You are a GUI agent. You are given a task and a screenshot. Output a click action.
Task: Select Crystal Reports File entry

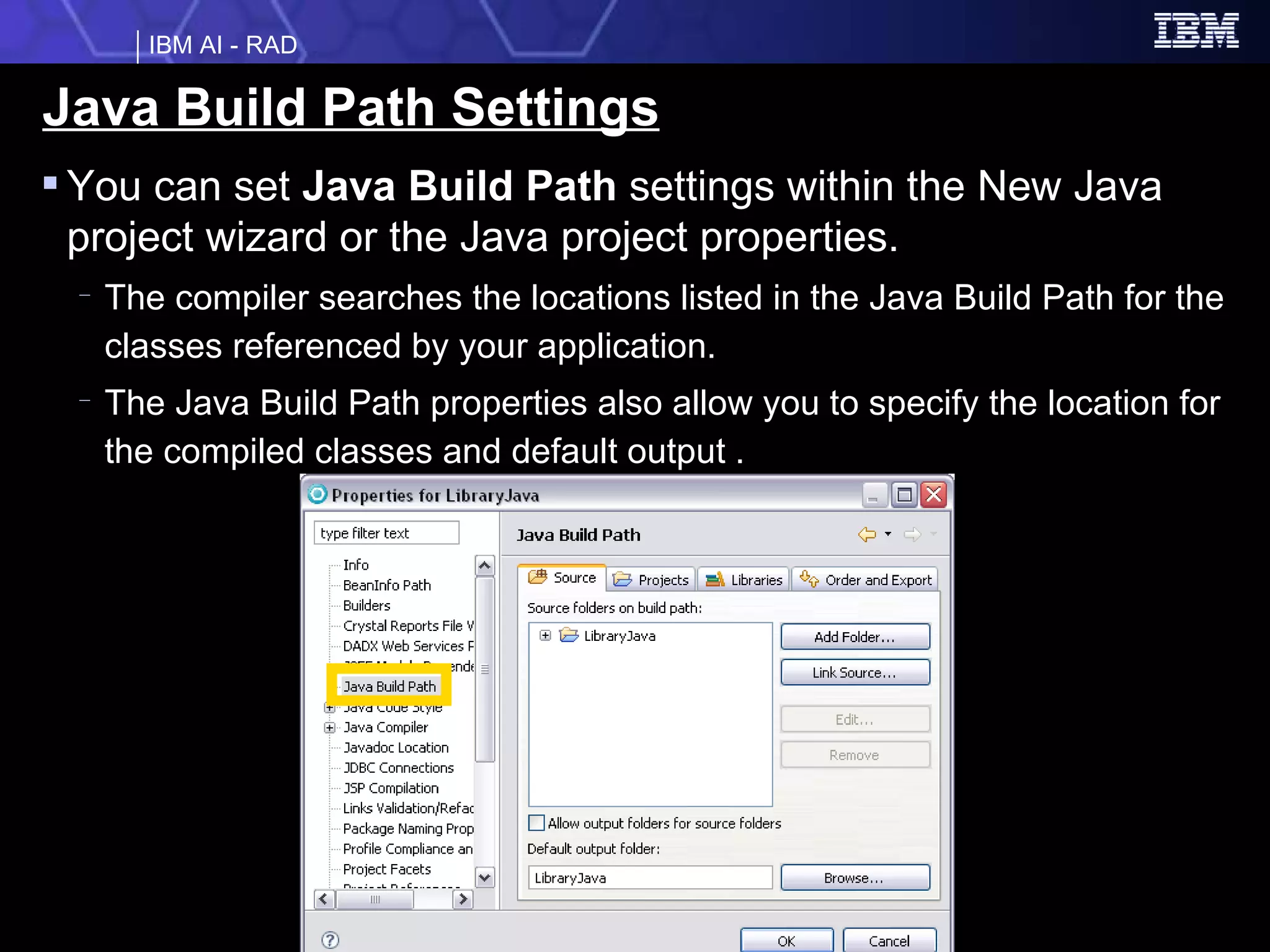(x=409, y=626)
